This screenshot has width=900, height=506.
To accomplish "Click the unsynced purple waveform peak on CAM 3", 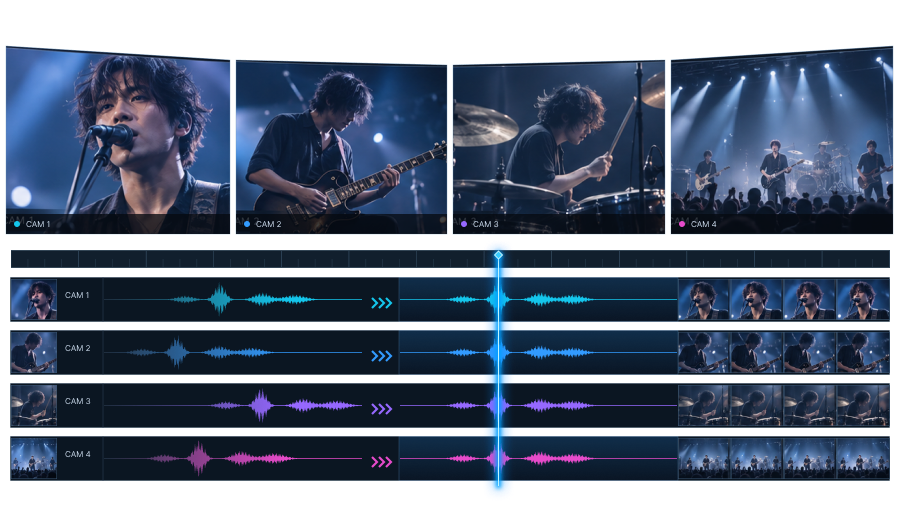I will click(x=261, y=406).
